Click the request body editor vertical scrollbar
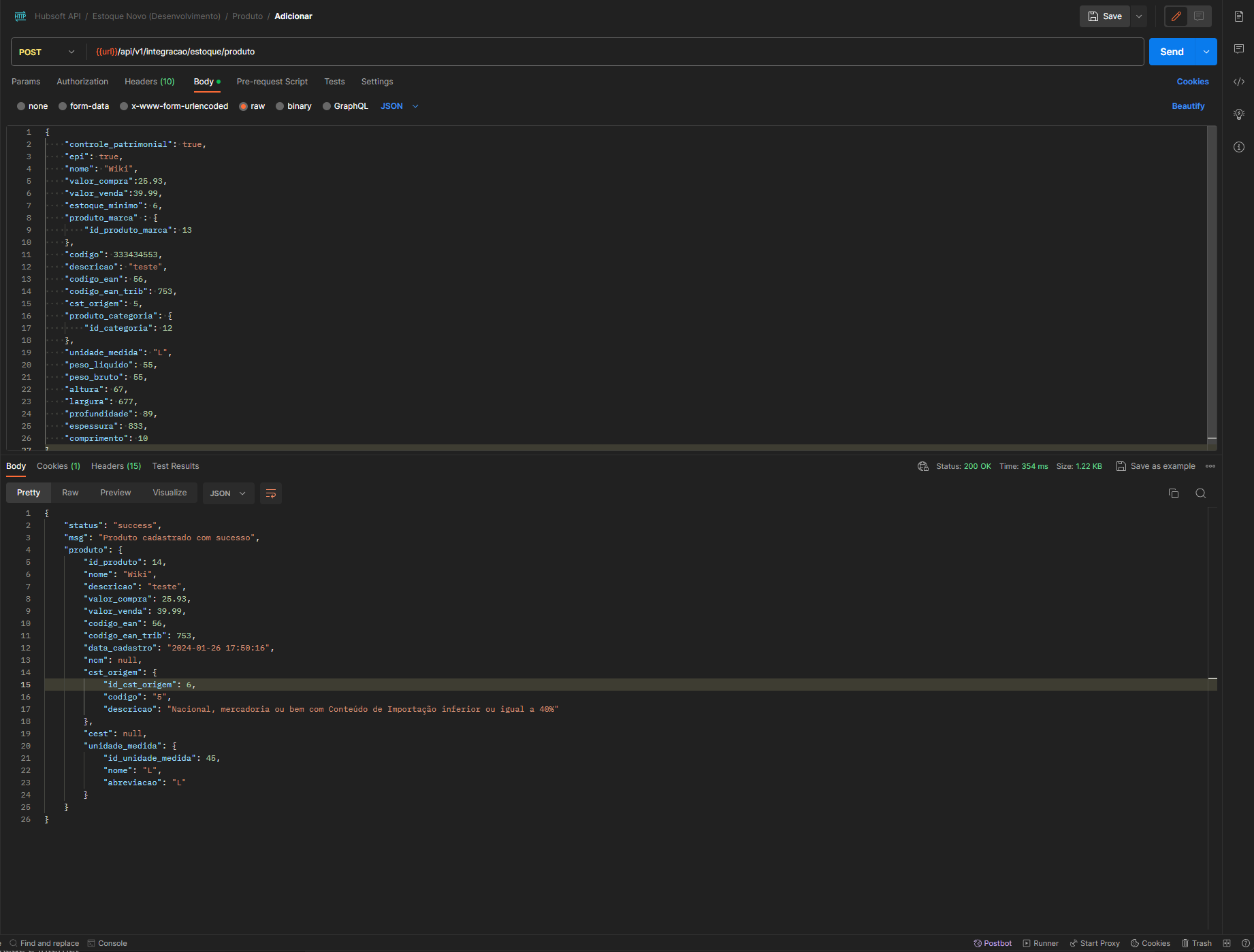Viewport: 1254px width, 952px height. pyautogui.click(x=1212, y=286)
